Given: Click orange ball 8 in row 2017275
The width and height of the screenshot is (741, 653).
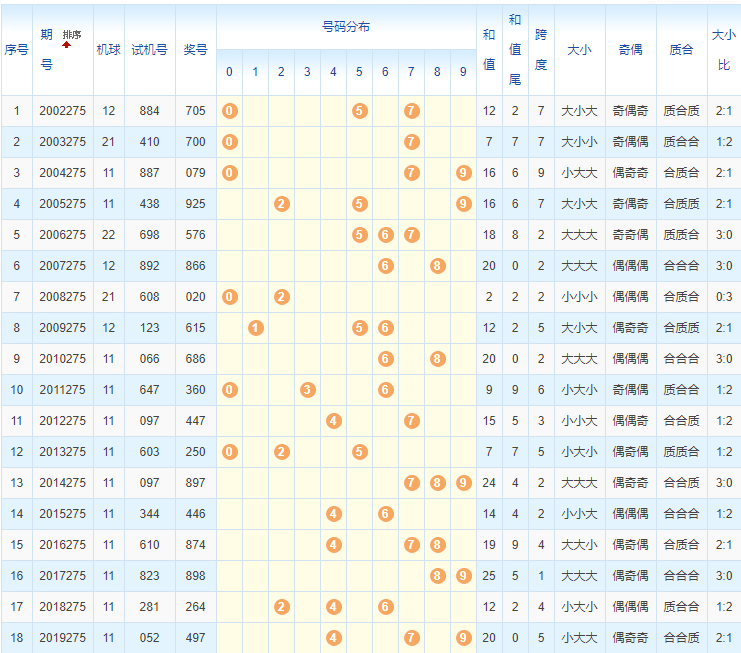Looking at the screenshot, I should pos(437,575).
